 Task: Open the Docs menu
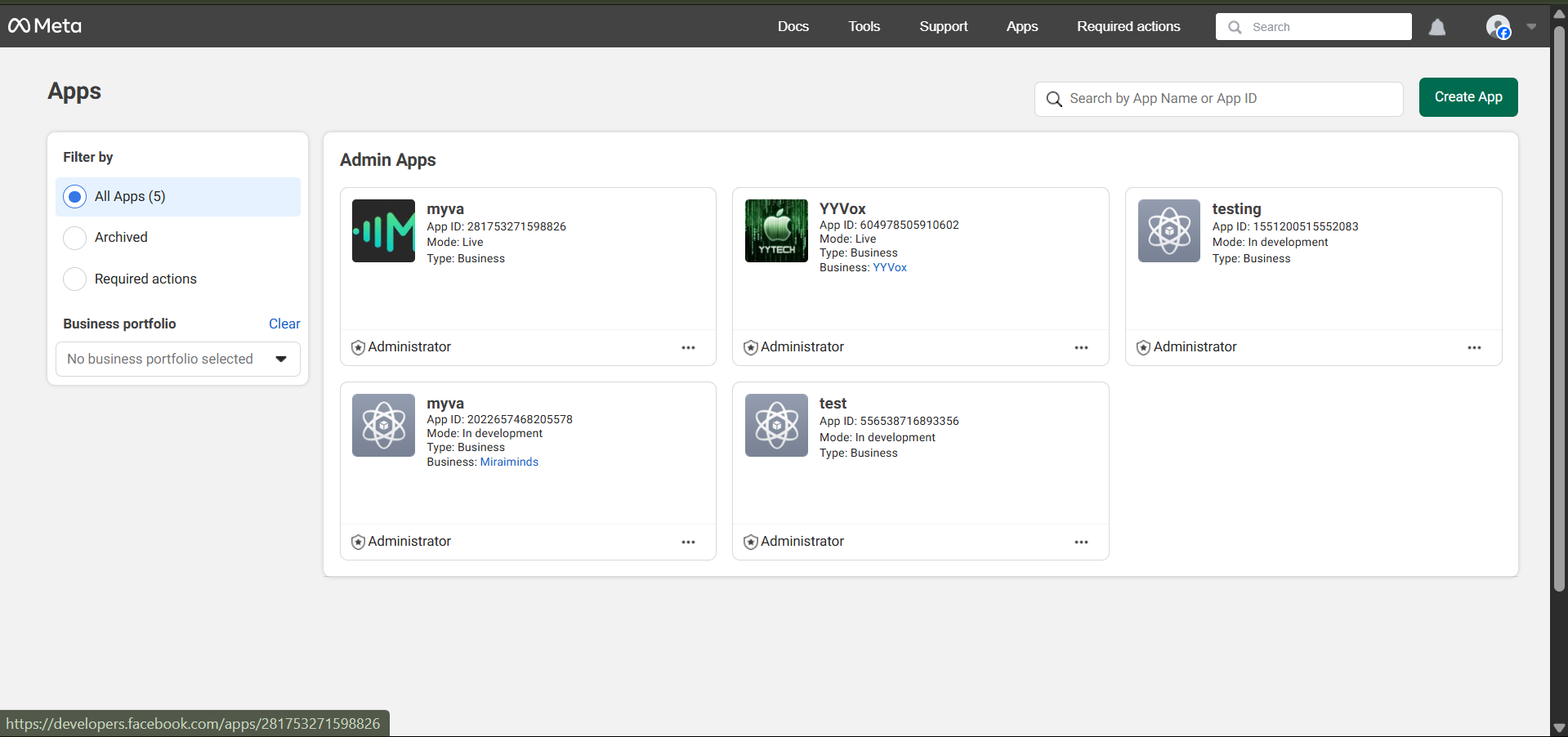[792, 26]
